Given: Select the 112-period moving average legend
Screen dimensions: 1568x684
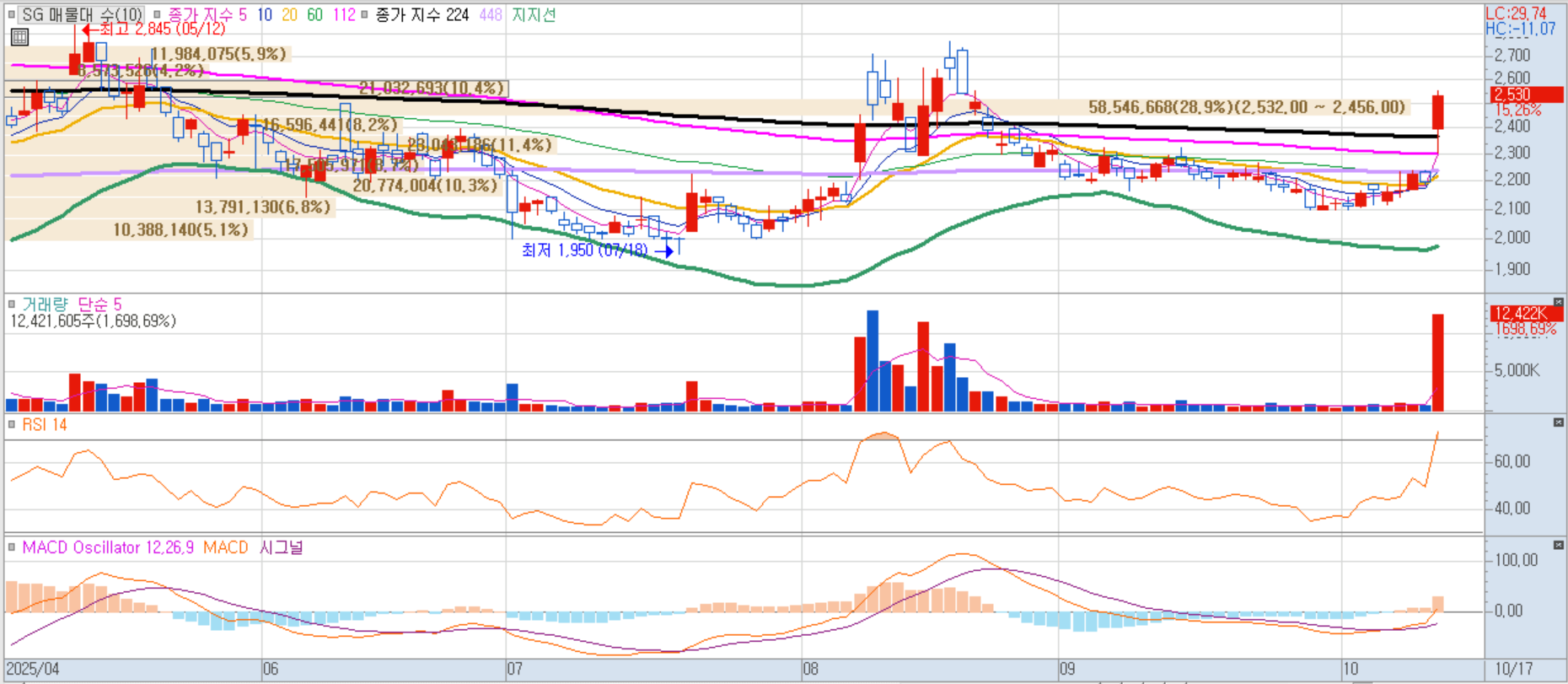Looking at the screenshot, I should pos(344,14).
